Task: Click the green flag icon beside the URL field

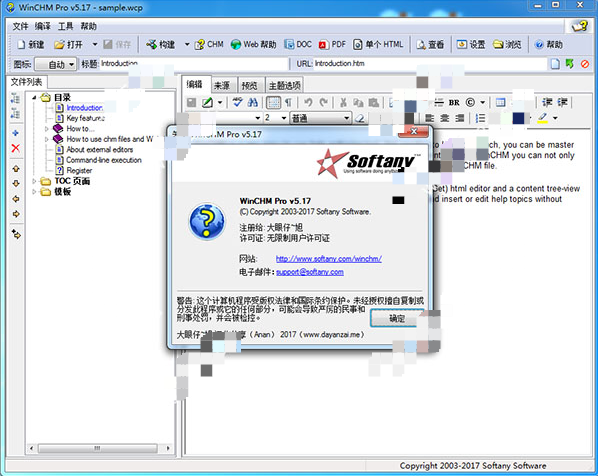Action: 570,64
